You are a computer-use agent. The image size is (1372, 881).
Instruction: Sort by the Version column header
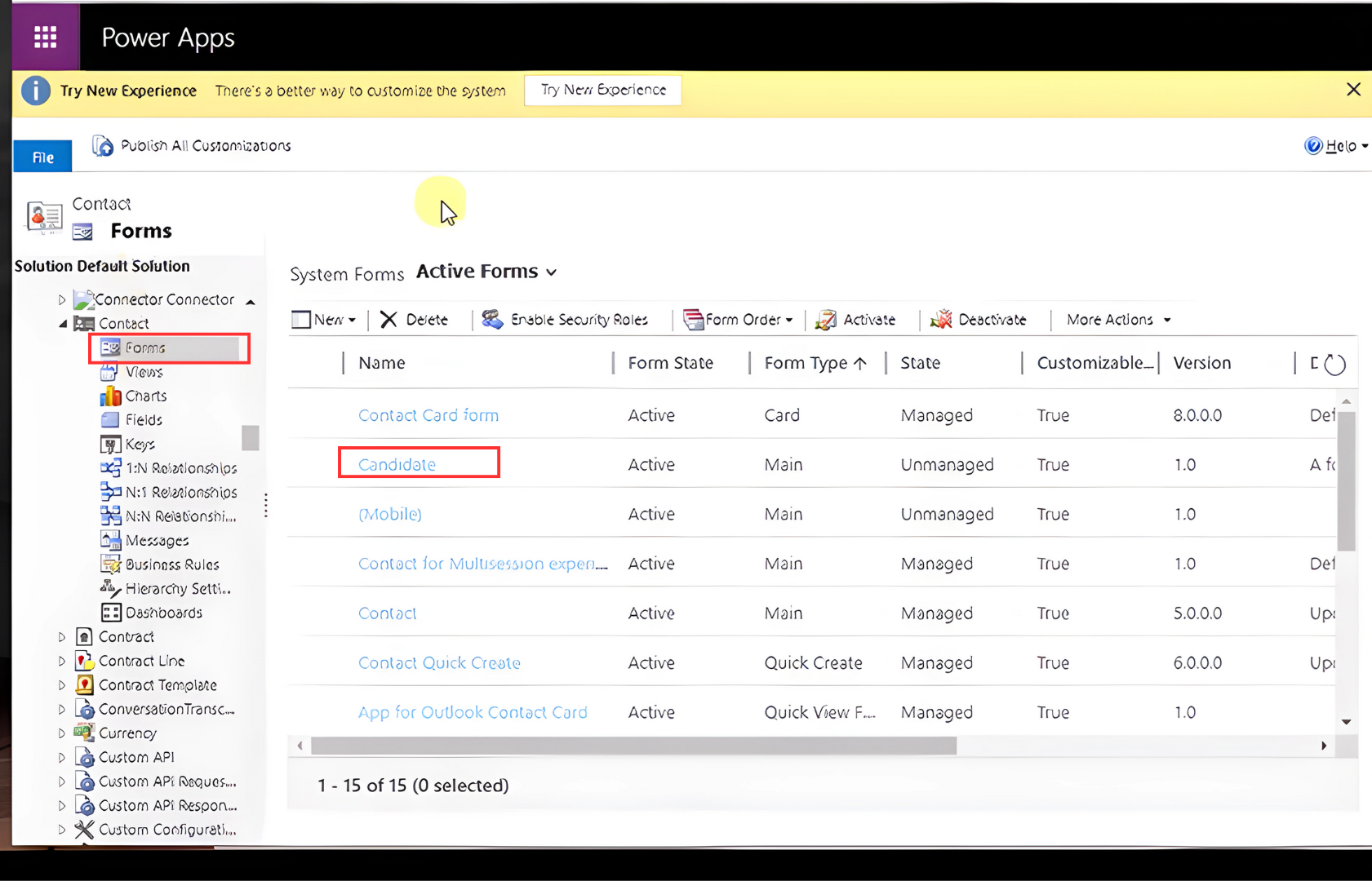point(1201,363)
